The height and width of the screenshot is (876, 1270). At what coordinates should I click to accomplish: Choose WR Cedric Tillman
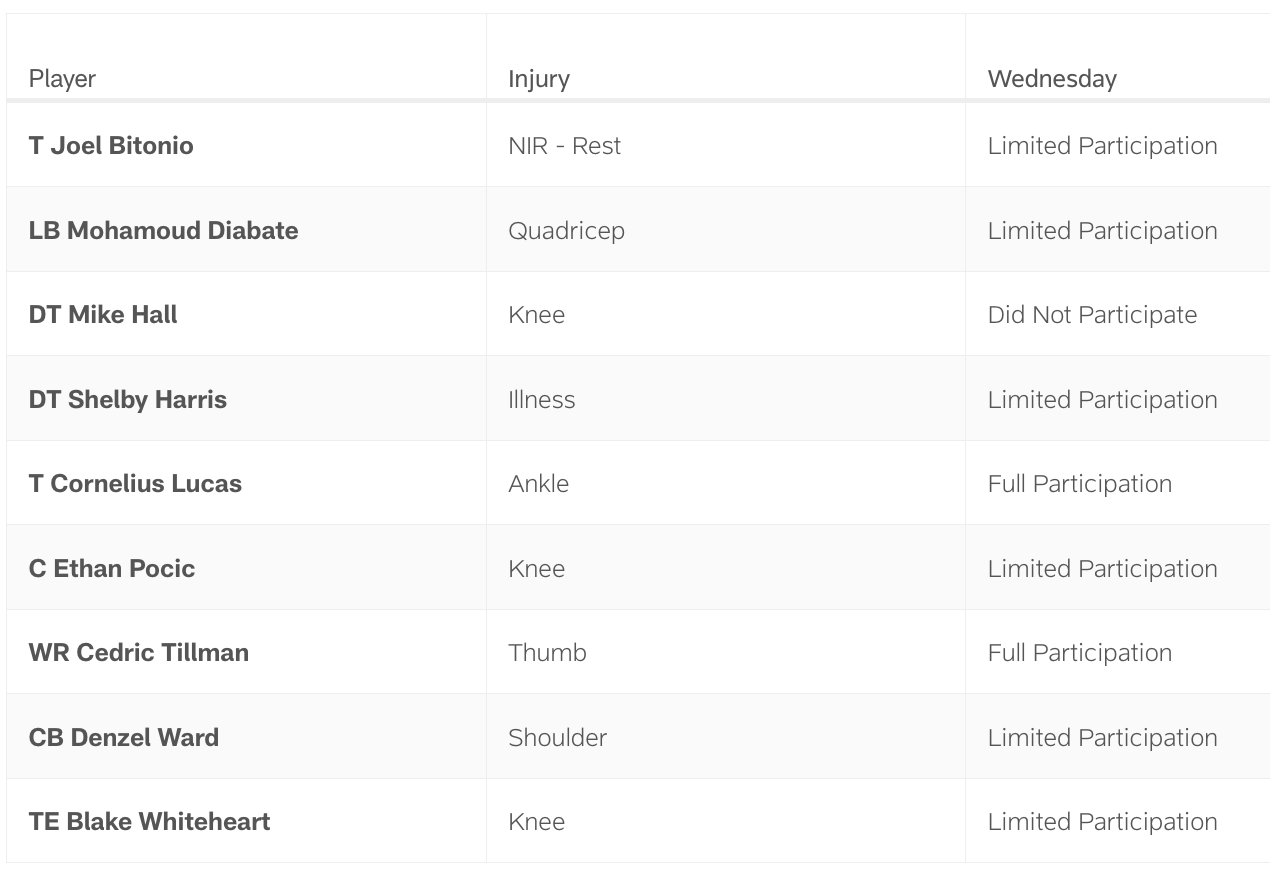click(x=138, y=653)
